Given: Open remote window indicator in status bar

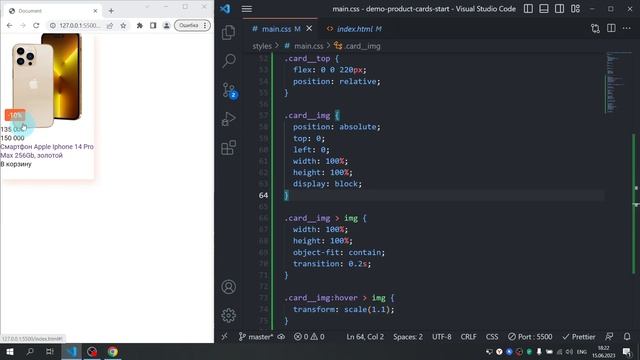Looking at the screenshot, I should pos(224,337).
